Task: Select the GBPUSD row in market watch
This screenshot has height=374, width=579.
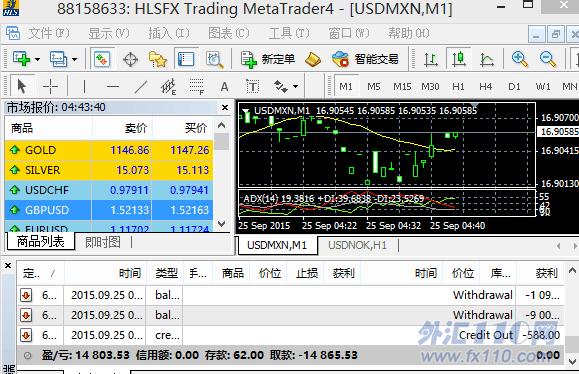Action: pos(109,210)
